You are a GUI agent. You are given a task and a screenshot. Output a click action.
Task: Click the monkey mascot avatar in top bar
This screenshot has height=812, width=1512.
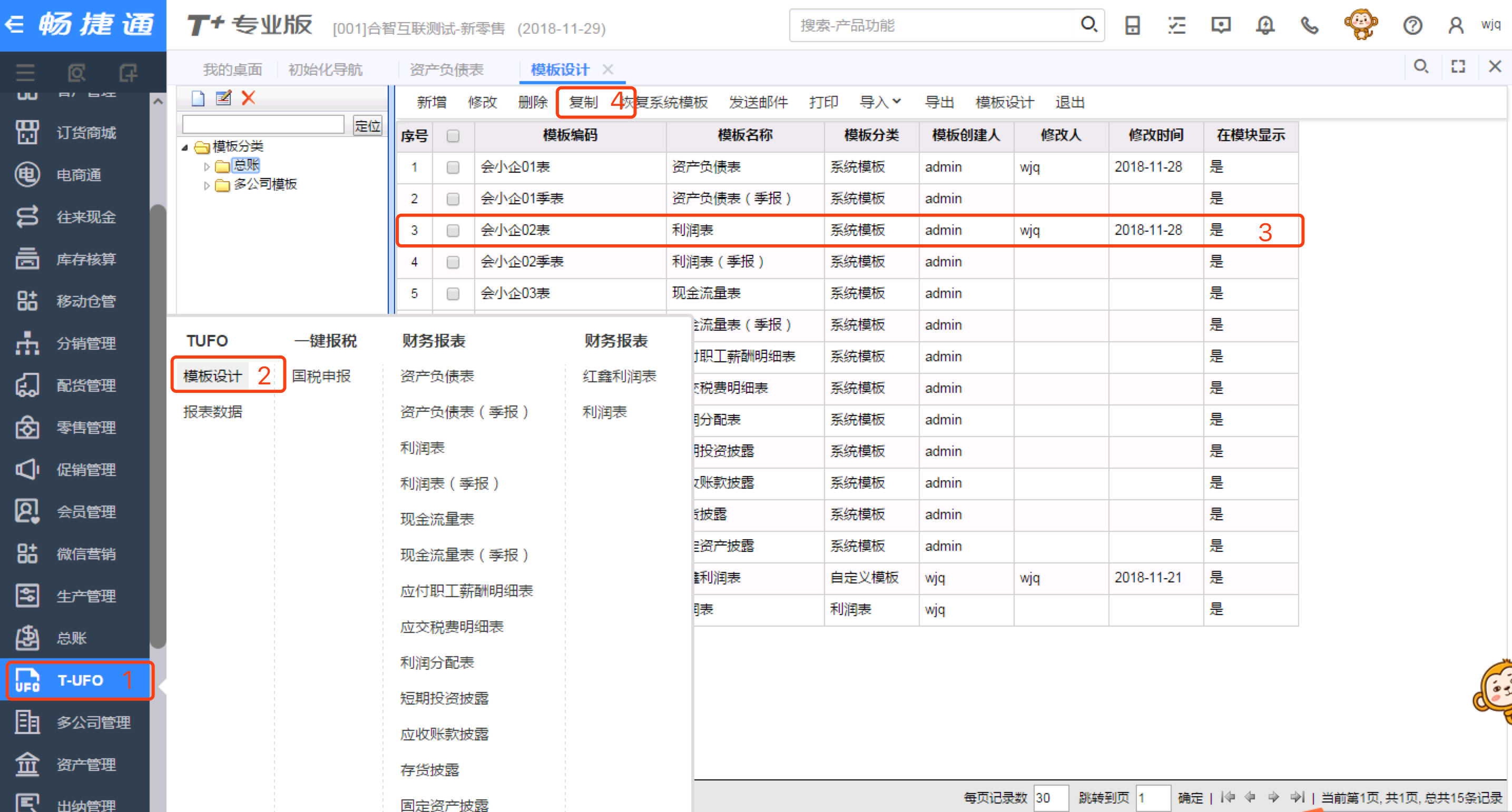[x=1361, y=24]
